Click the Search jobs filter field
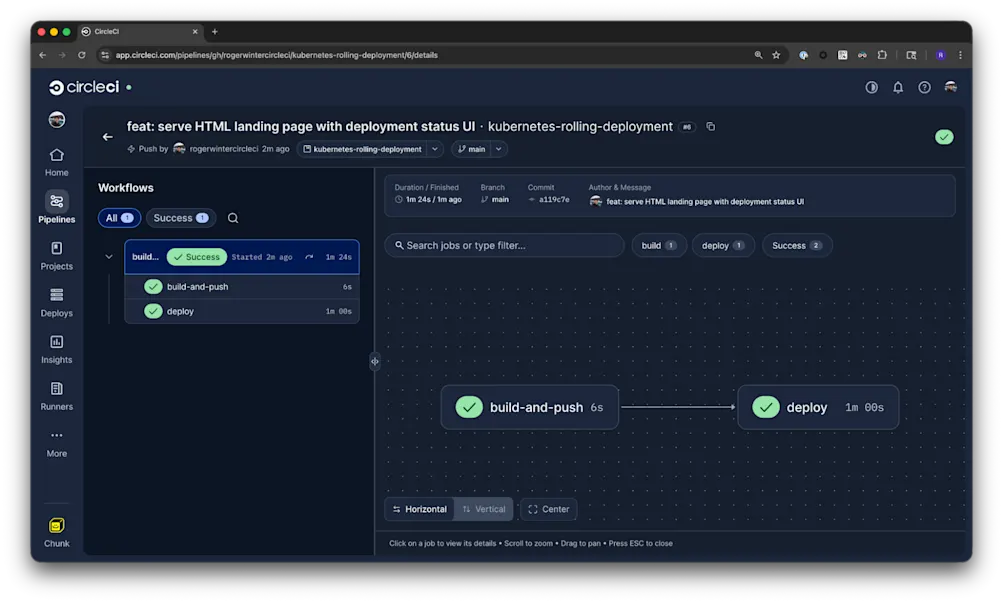Viewport: 1003px width, 603px height. coord(504,246)
